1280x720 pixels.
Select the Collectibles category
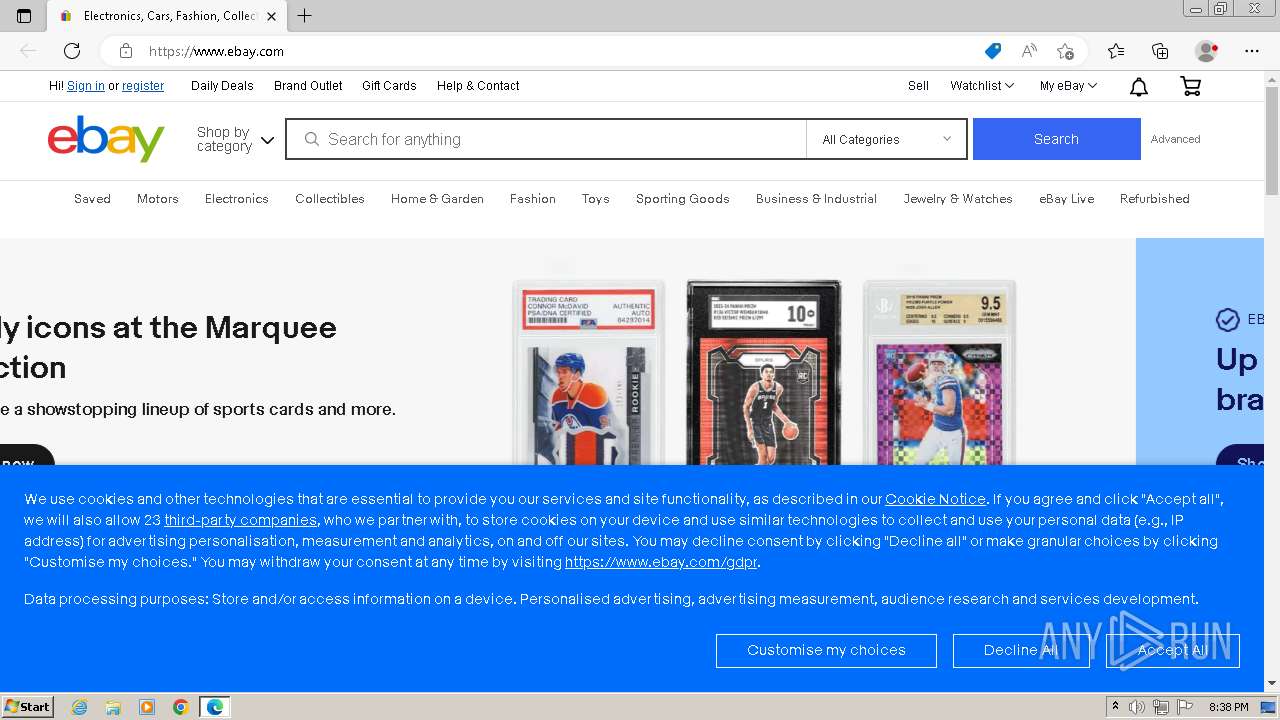coord(330,199)
